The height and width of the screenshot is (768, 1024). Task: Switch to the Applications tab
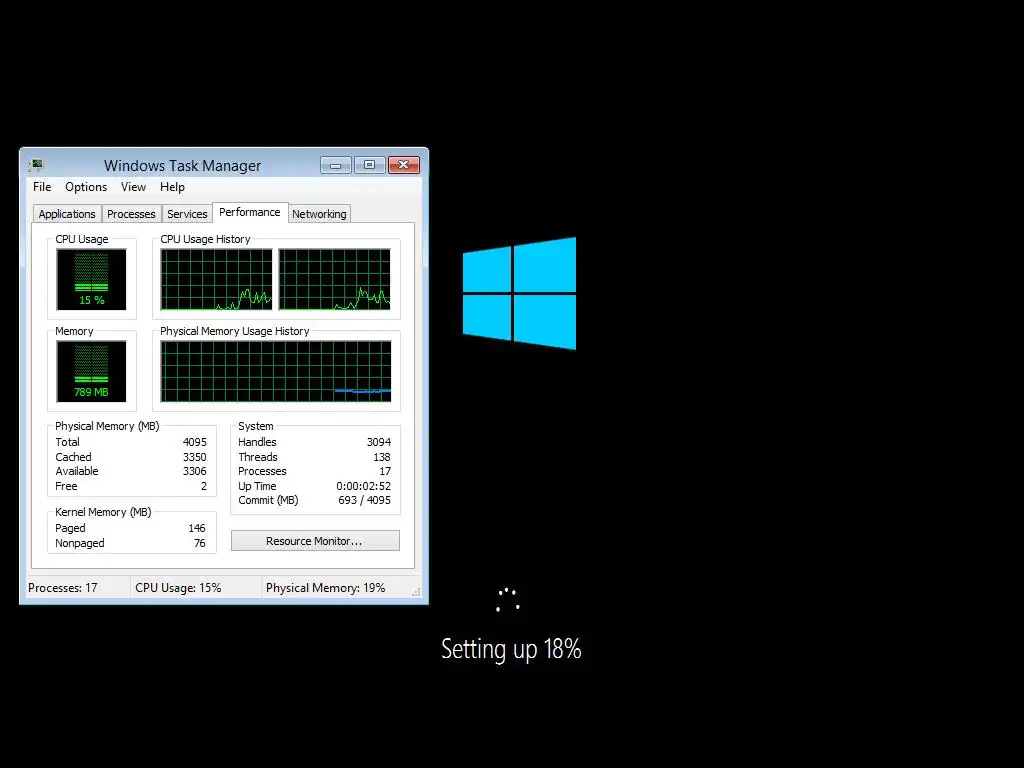click(x=67, y=214)
